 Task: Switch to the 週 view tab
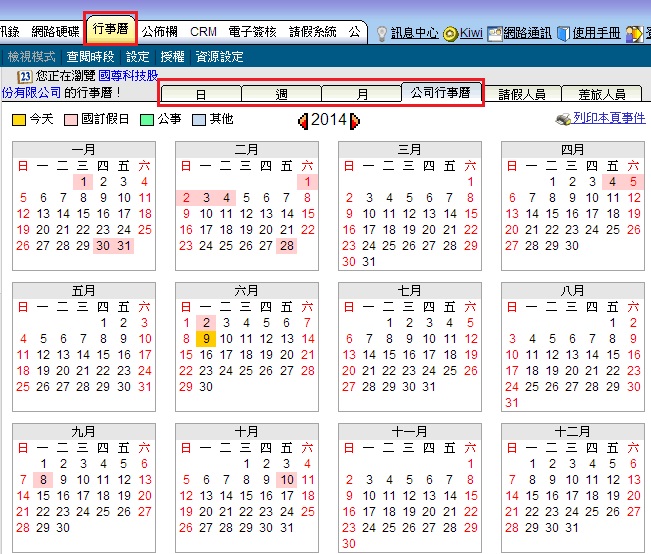coord(282,94)
